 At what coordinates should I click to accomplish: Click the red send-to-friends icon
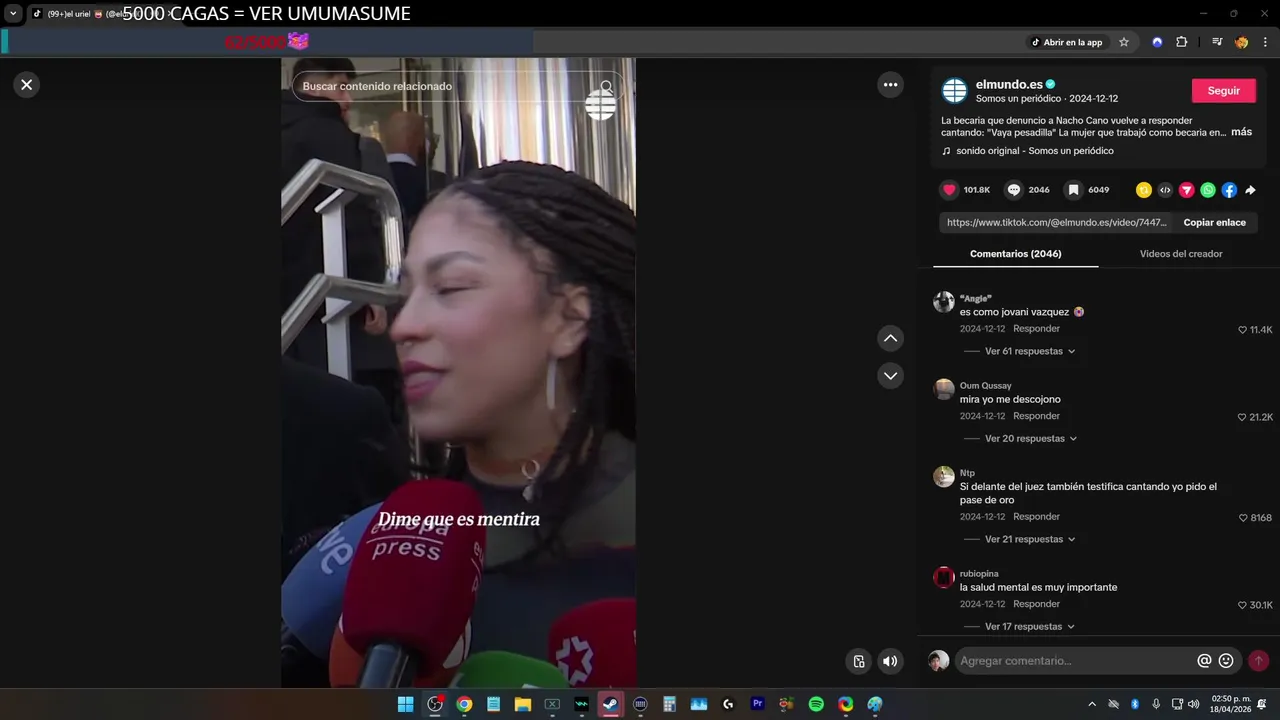(x=1187, y=190)
